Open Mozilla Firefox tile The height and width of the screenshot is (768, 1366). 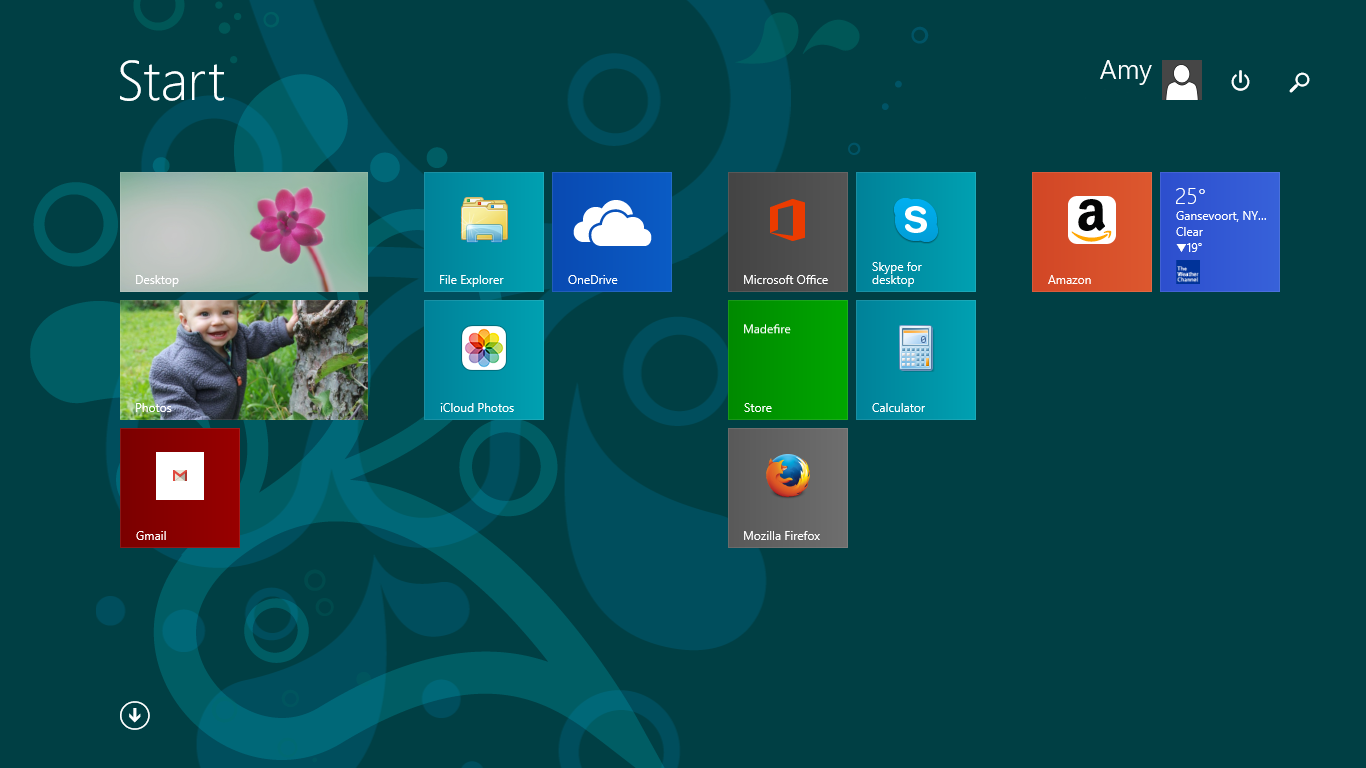coord(788,488)
